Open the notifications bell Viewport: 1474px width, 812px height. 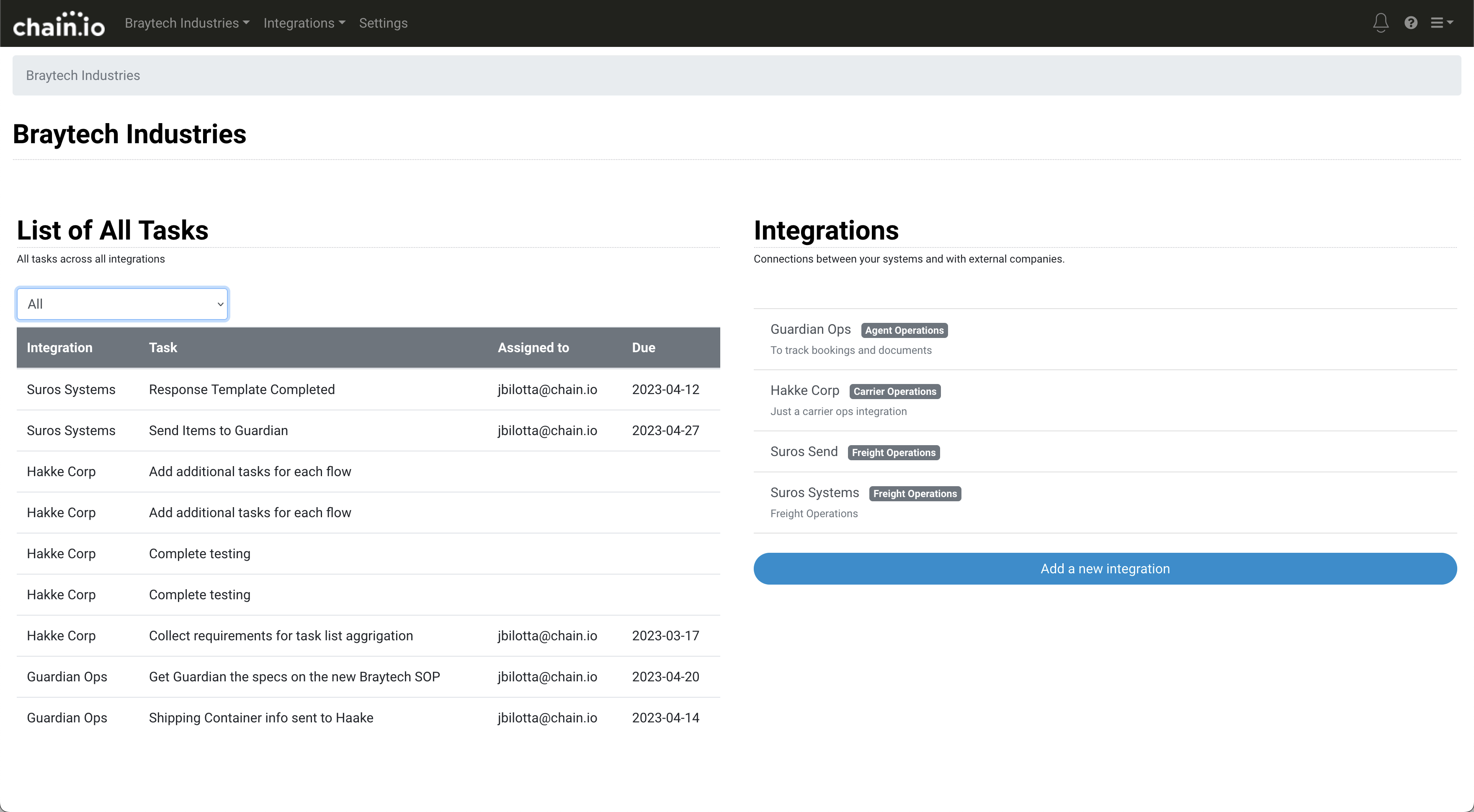(x=1380, y=23)
